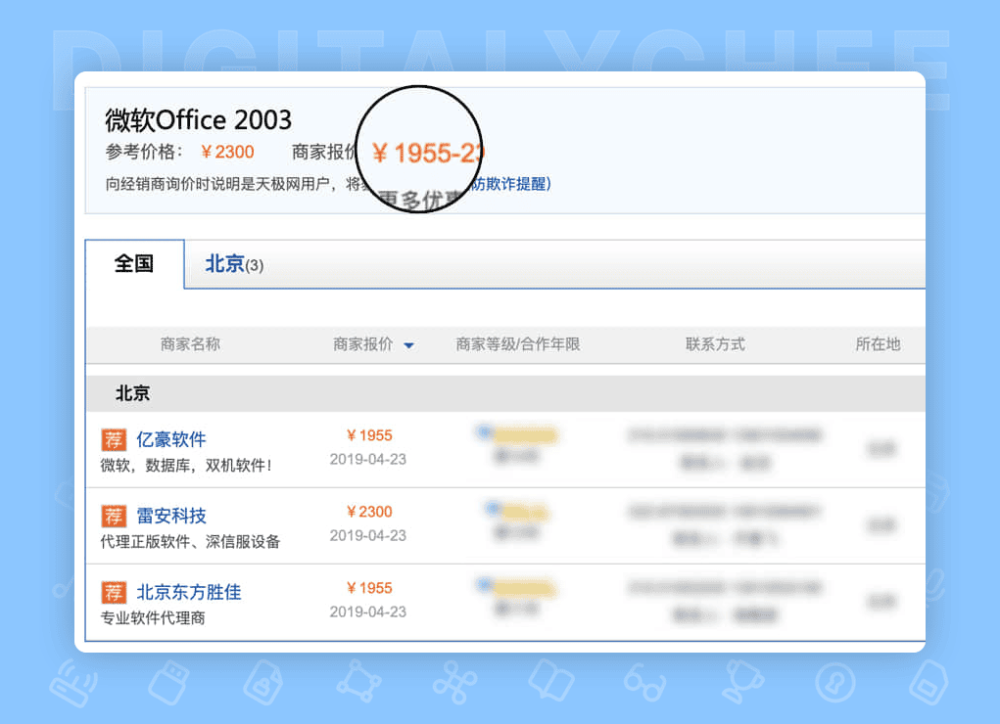The height and width of the screenshot is (724, 1000).
Task: Click the 参考价格 label
Action: coord(143,152)
